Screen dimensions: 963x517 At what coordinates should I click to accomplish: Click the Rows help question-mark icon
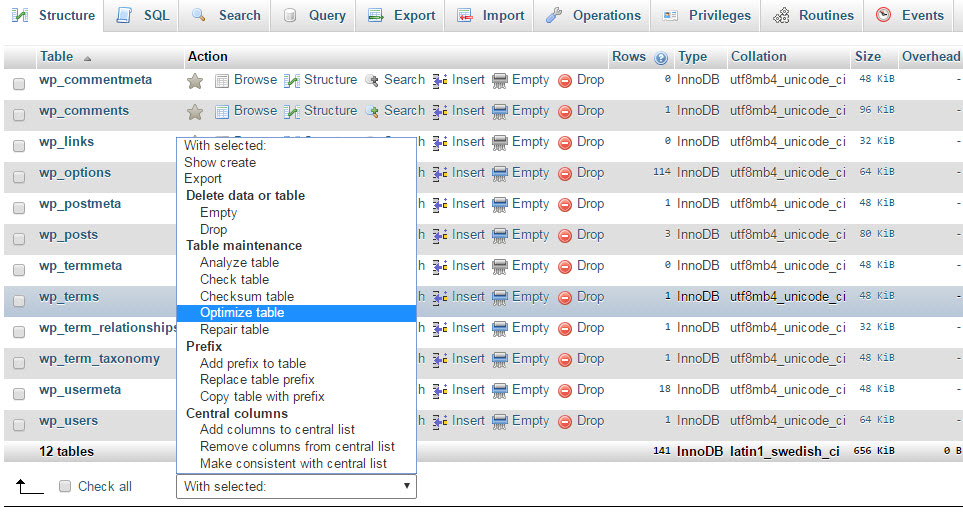pos(661,58)
